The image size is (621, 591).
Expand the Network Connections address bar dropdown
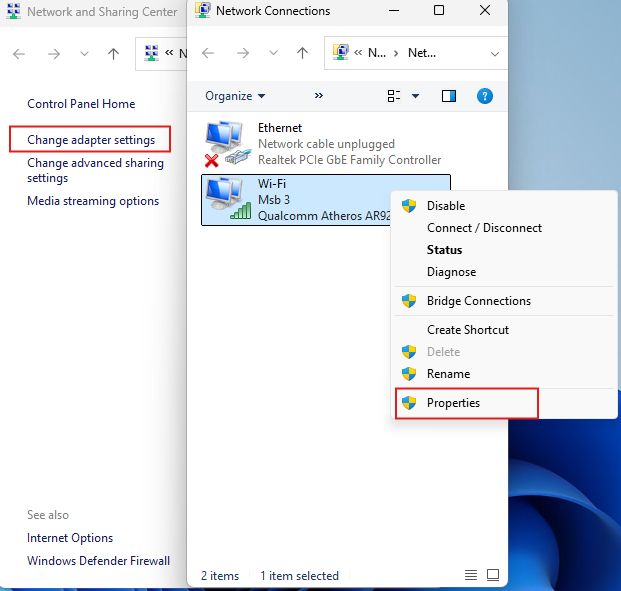tap(495, 53)
